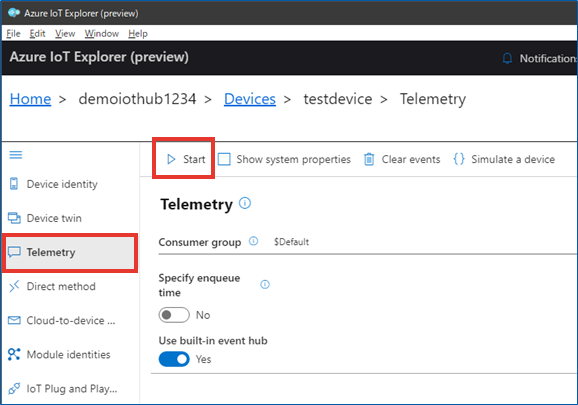Open the Devices breadcrumb link
Viewport: 578px width, 405px height.
point(250,99)
